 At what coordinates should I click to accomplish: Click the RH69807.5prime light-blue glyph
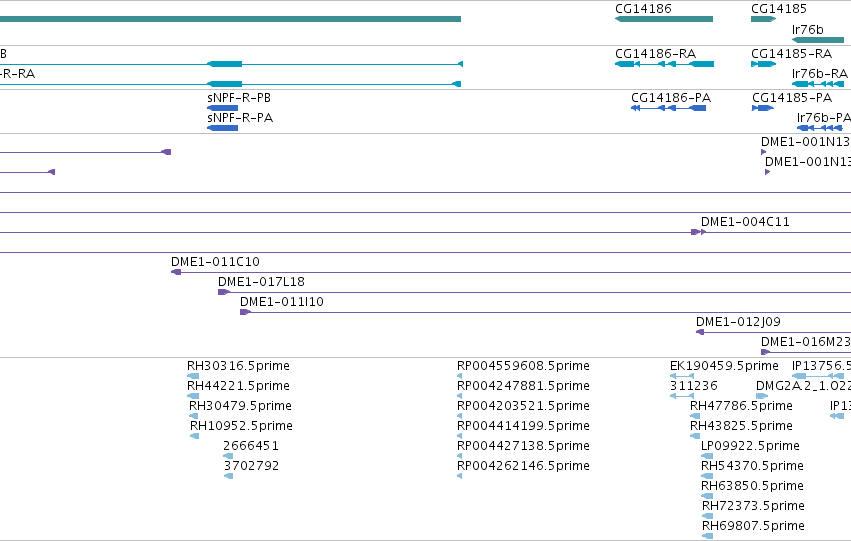pyautogui.click(x=707, y=536)
